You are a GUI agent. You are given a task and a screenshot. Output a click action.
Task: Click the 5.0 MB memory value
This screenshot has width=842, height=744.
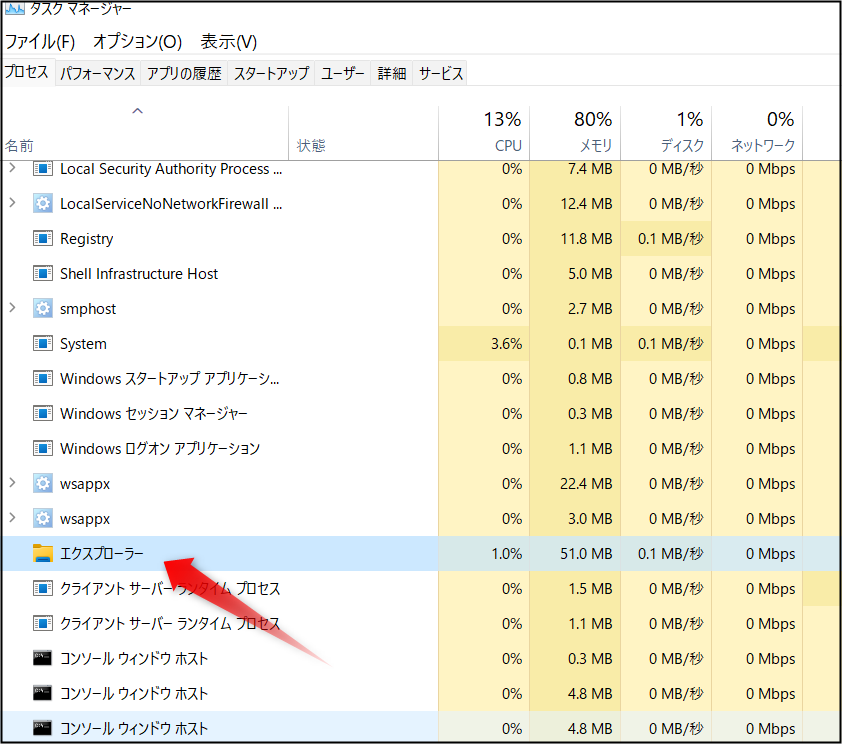click(590, 274)
